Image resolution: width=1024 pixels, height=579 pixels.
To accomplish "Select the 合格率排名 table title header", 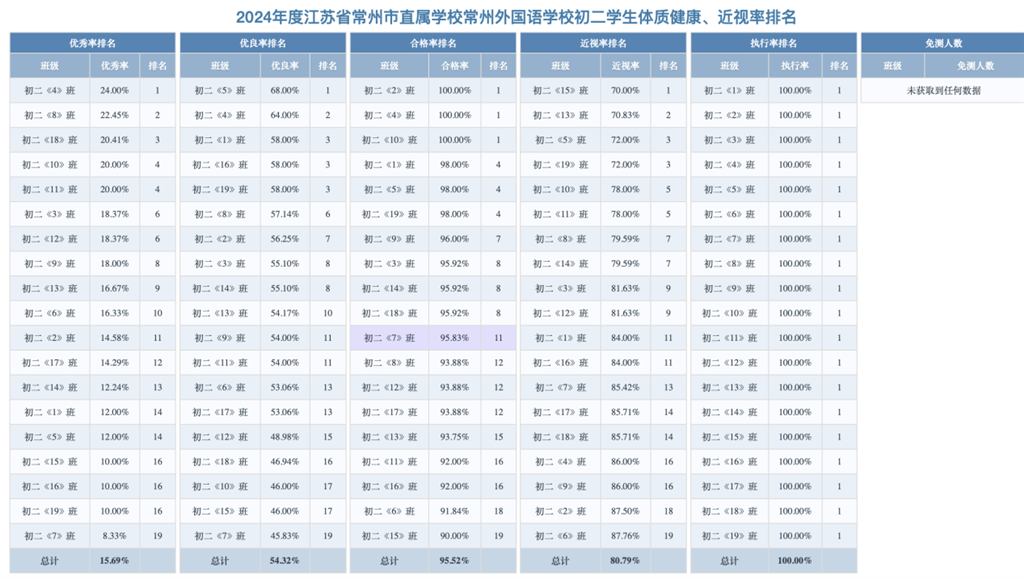I will click(x=433, y=43).
